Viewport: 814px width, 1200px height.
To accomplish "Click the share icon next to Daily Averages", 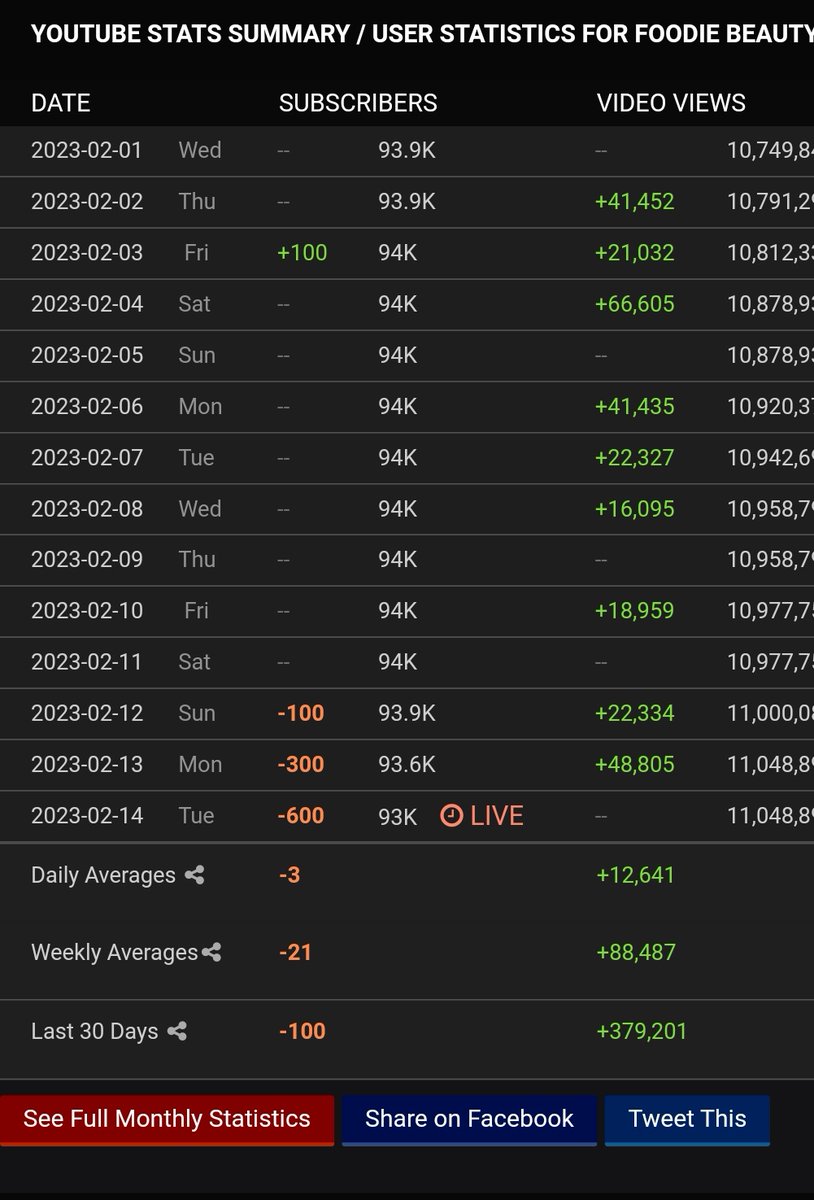I will pos(193,875).
